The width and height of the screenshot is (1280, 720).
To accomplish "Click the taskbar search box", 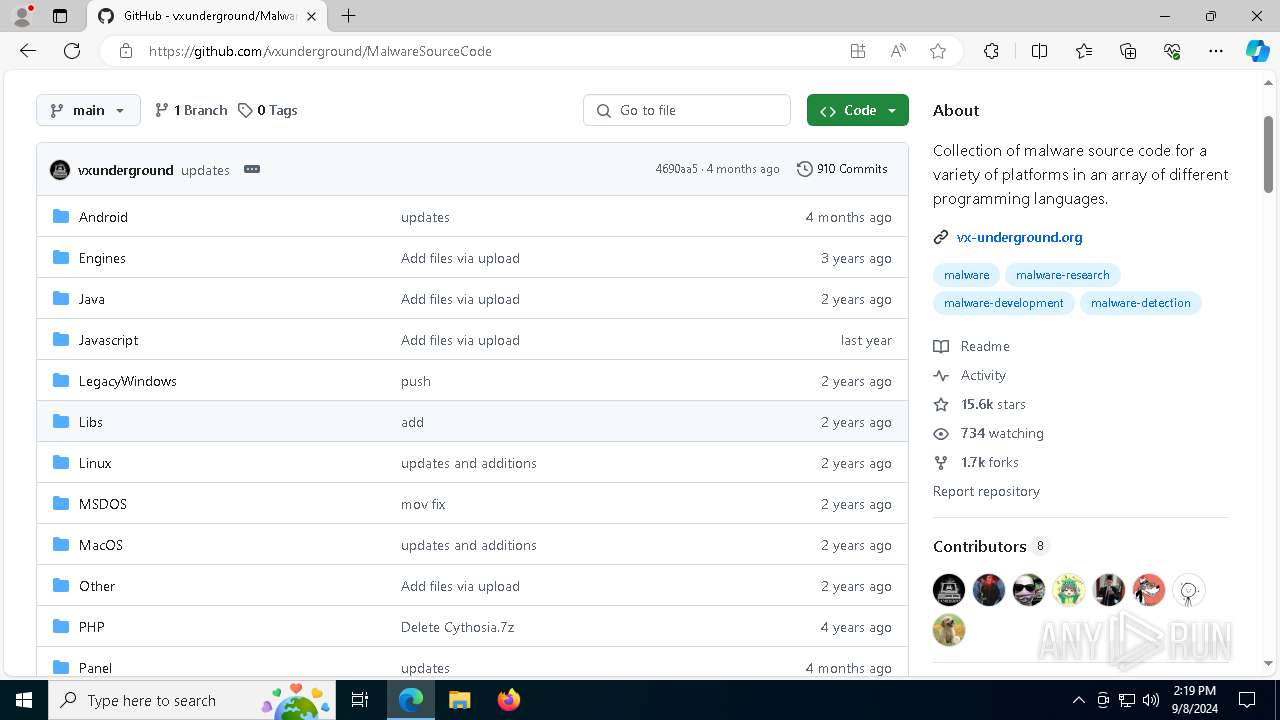I will tap(194, 700).
